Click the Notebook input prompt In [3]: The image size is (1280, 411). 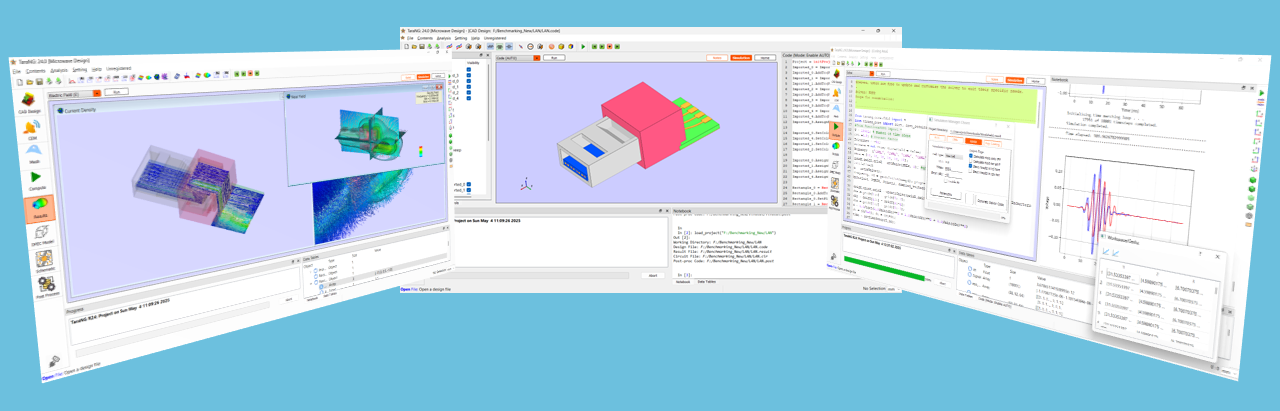(x=684, y=273)
